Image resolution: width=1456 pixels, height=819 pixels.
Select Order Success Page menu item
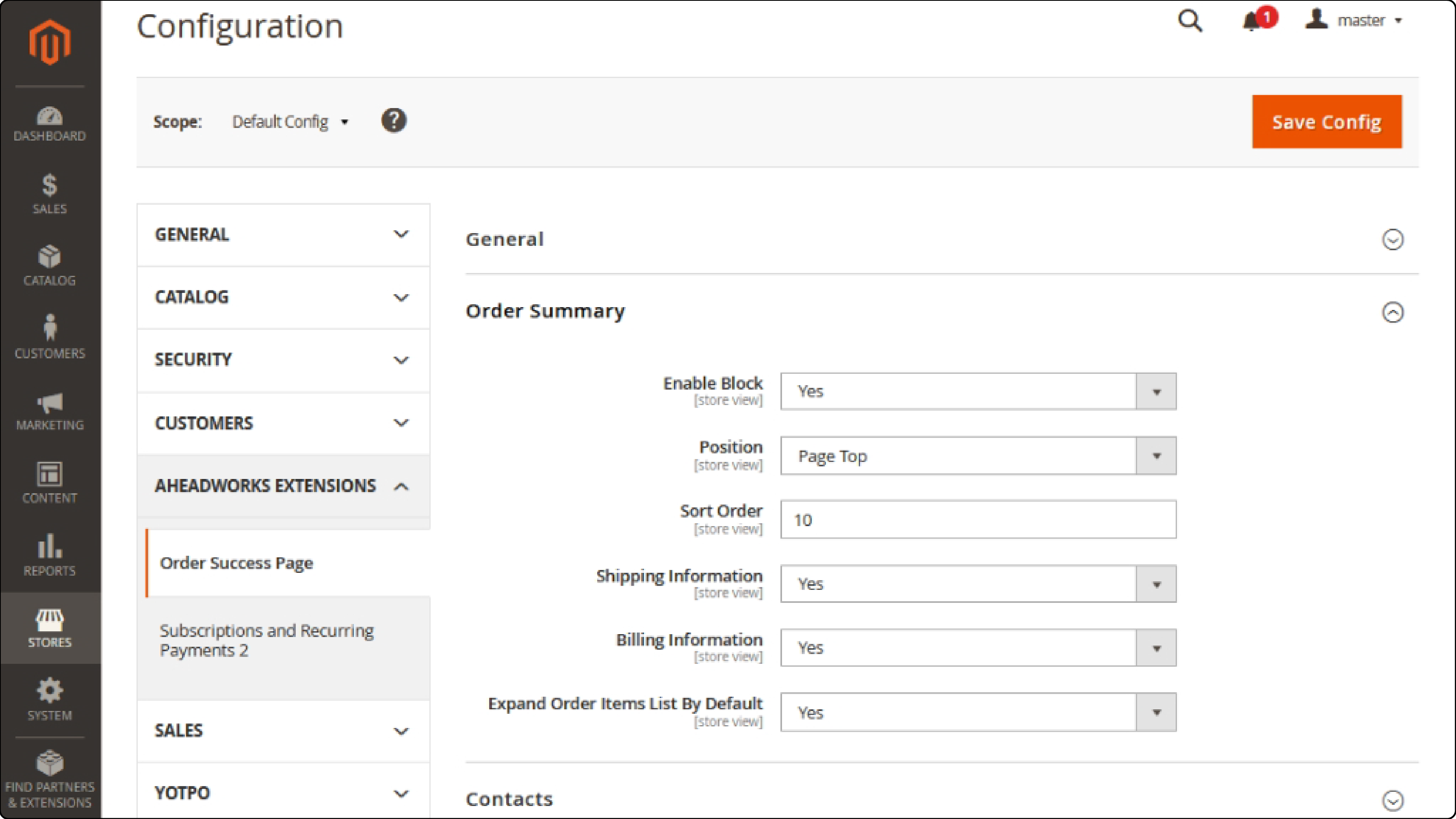288,563
